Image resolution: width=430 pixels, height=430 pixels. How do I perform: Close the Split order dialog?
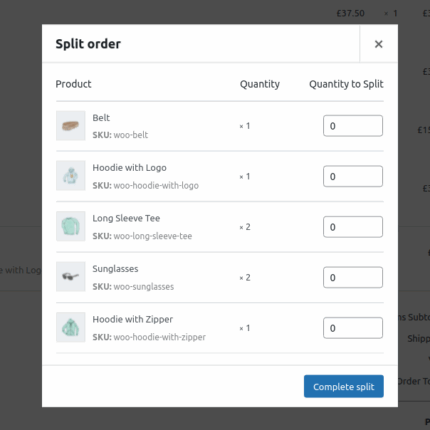pos(378,44)
